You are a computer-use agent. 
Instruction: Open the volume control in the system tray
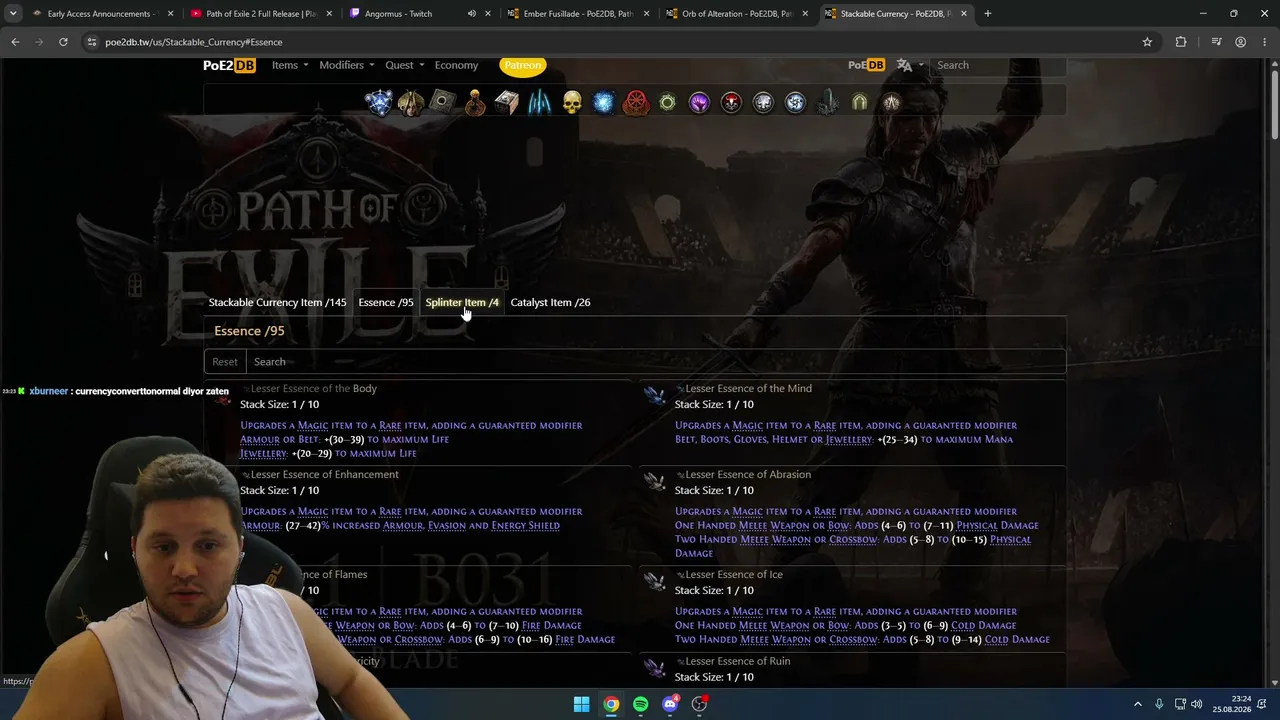[x=1197, y=704]
